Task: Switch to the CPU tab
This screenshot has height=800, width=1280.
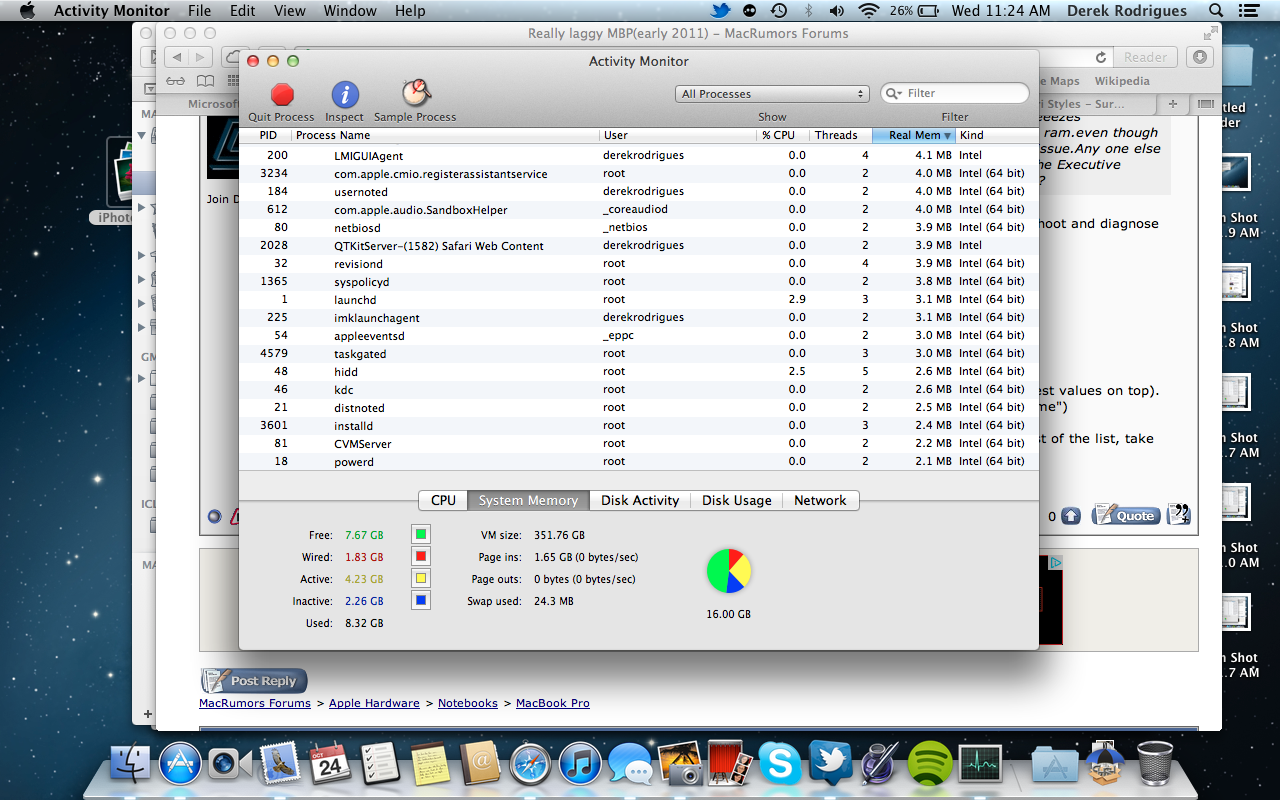Action: pos(443,500)
